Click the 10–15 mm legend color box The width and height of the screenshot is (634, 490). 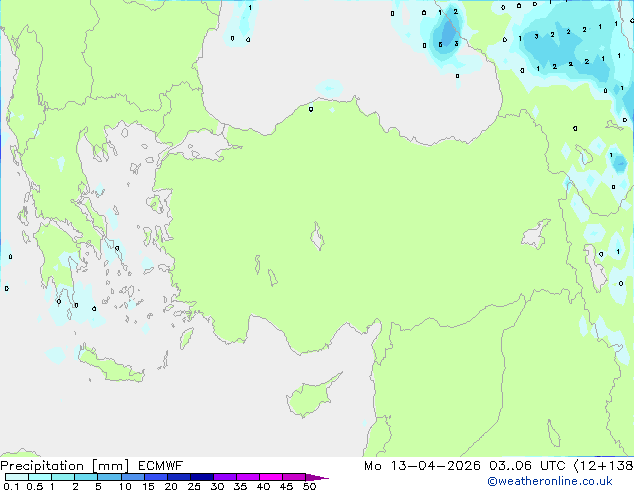tap(132, 477)
